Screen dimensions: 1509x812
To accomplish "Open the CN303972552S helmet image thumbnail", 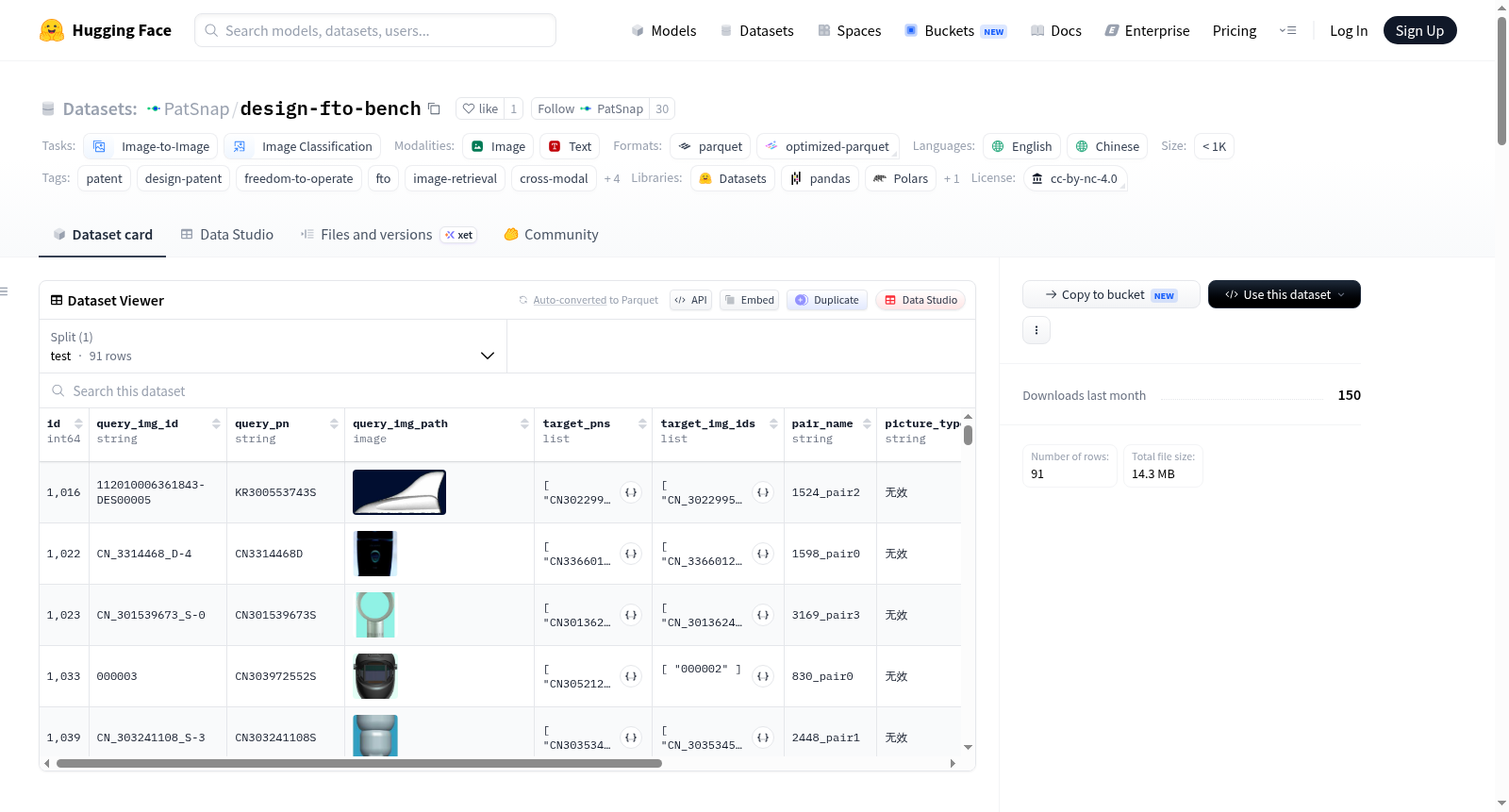I will 375,676.
